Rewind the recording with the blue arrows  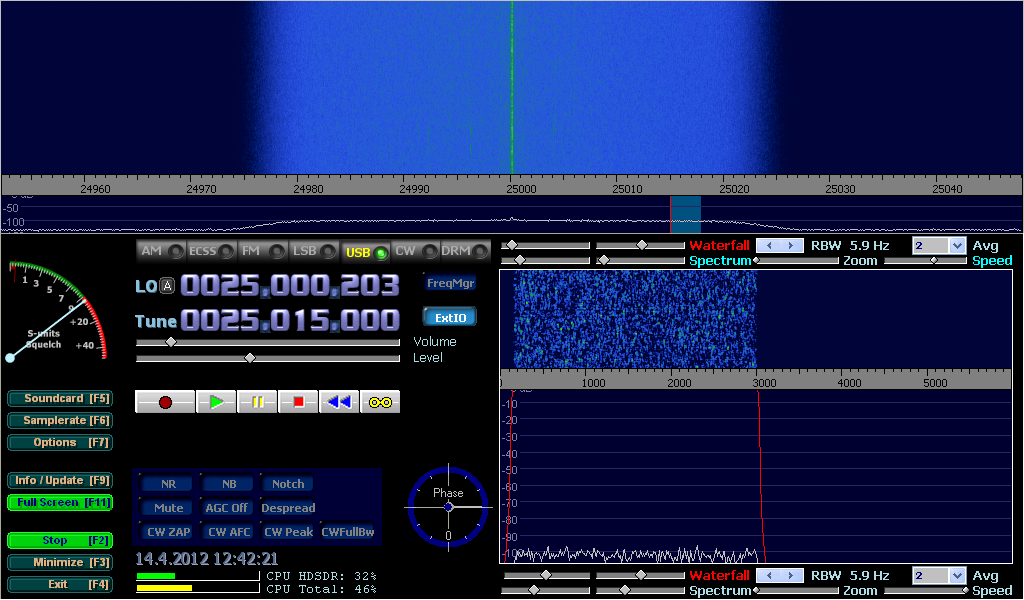pyautogui.click(x=339, y=402)
